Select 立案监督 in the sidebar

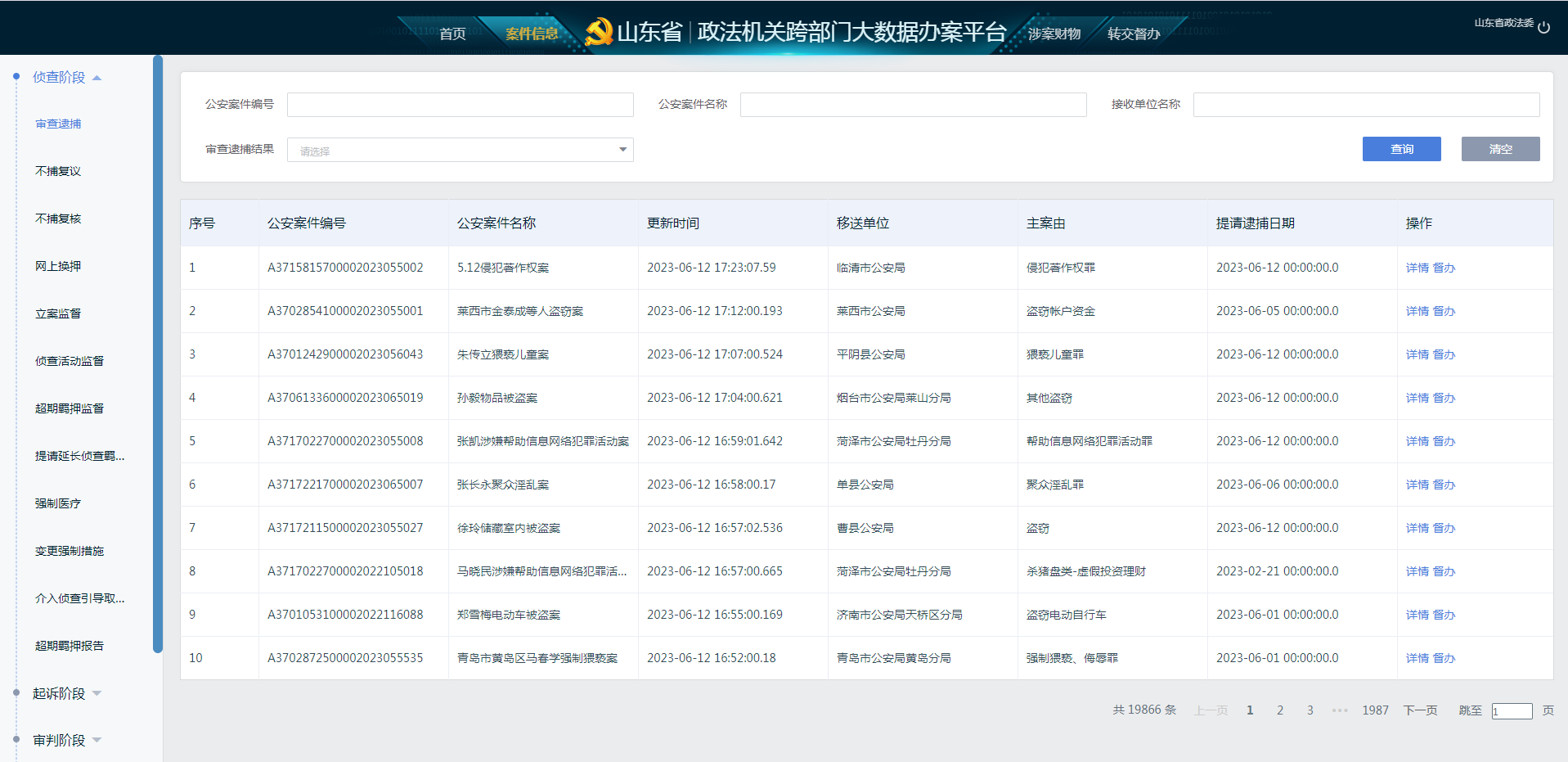click(58, 313)
